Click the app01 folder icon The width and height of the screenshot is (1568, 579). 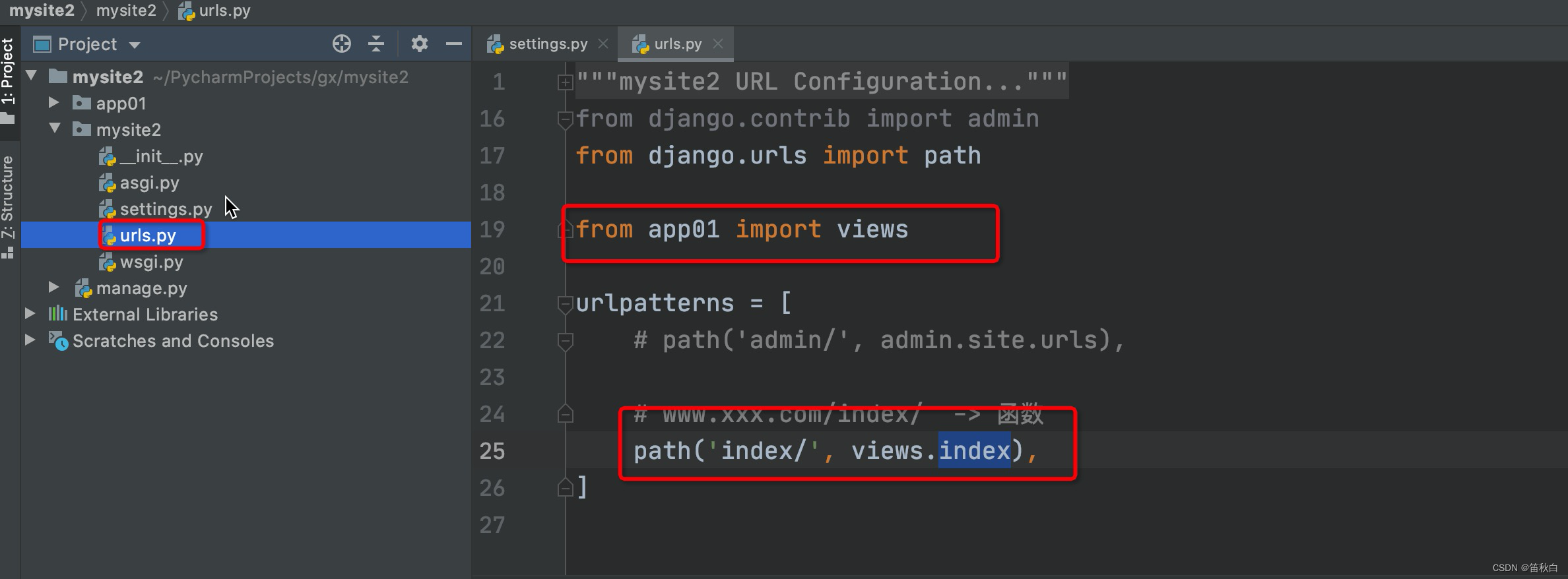coord(81,103)
